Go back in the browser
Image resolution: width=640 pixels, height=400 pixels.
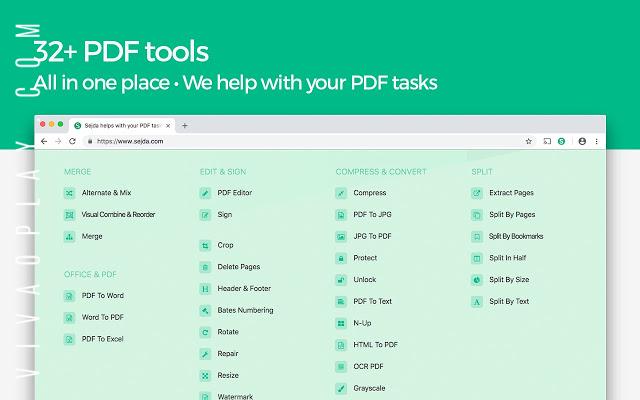click(44, 141)
